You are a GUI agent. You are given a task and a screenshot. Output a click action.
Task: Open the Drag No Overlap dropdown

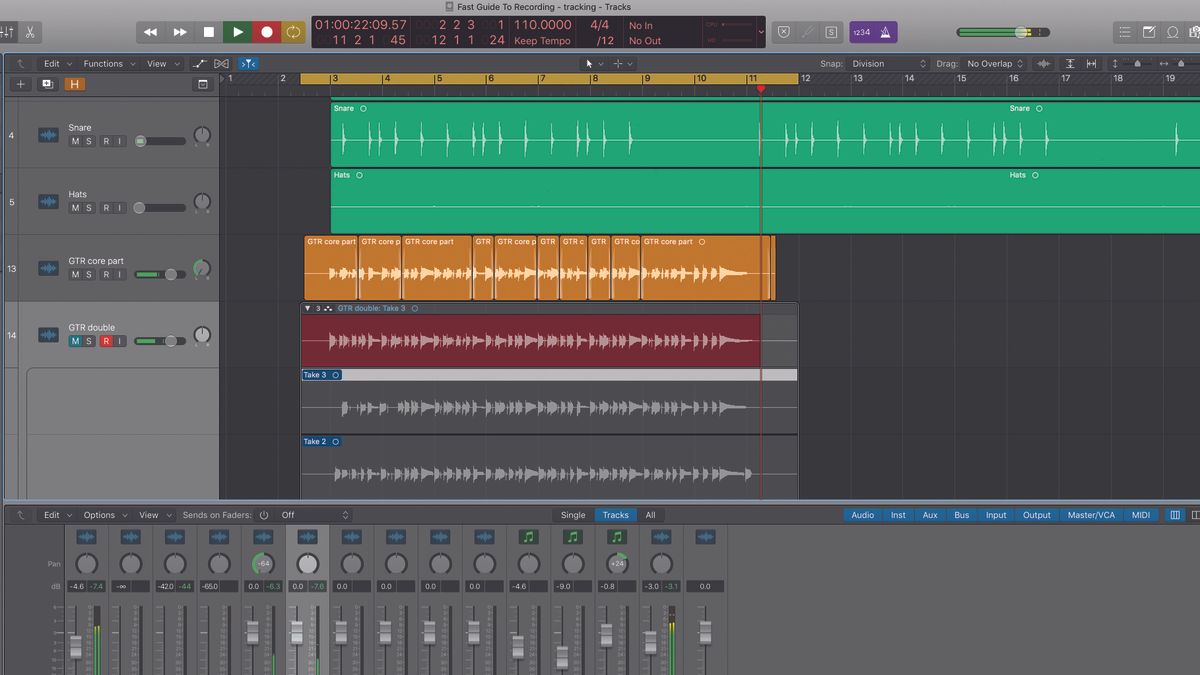tap(993, 63)
